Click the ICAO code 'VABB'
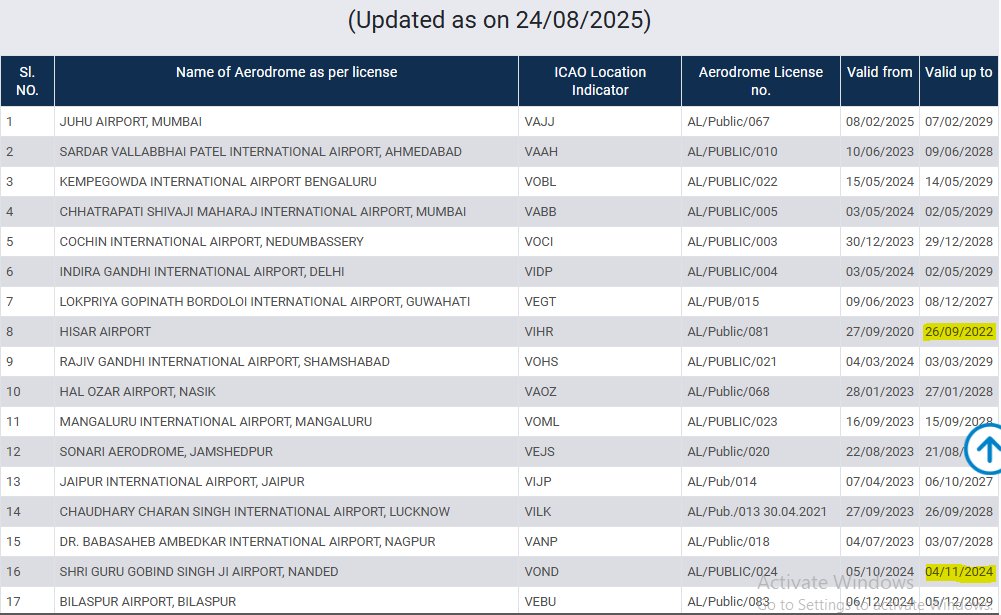Image resolution: width=1001 pixels, height=615 pixels. (540, 211)
